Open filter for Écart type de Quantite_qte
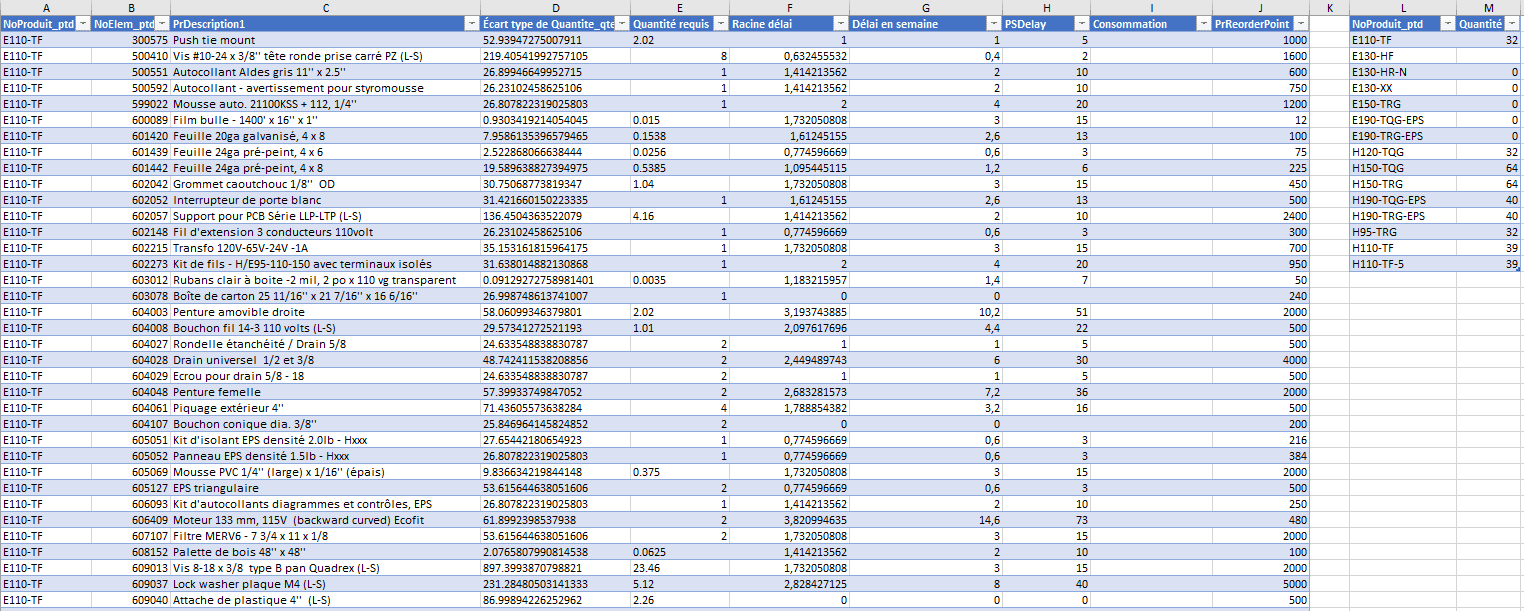The image size is (1524, 611). 622,24
